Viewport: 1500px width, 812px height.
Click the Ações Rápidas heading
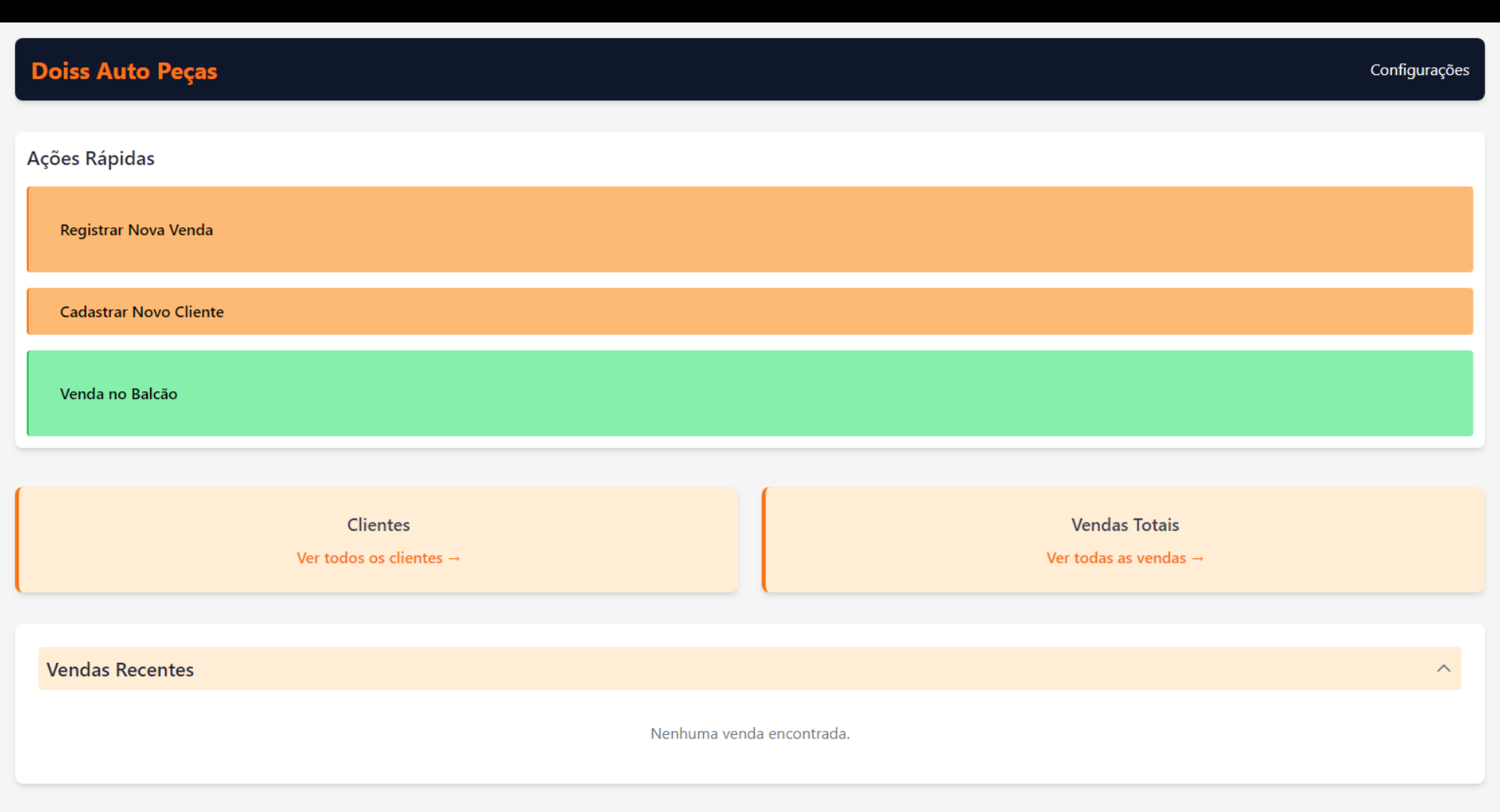click(x=91, y=158)
